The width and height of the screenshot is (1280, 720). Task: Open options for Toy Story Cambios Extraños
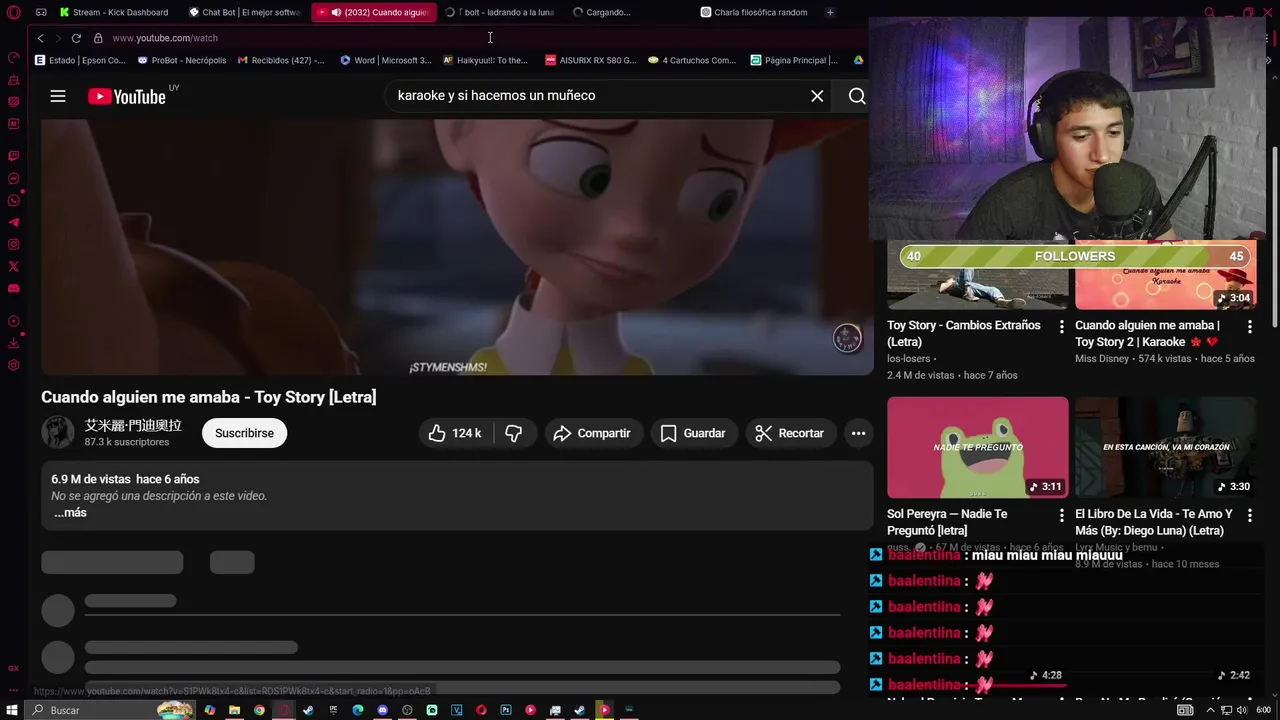pos(1061,327)
